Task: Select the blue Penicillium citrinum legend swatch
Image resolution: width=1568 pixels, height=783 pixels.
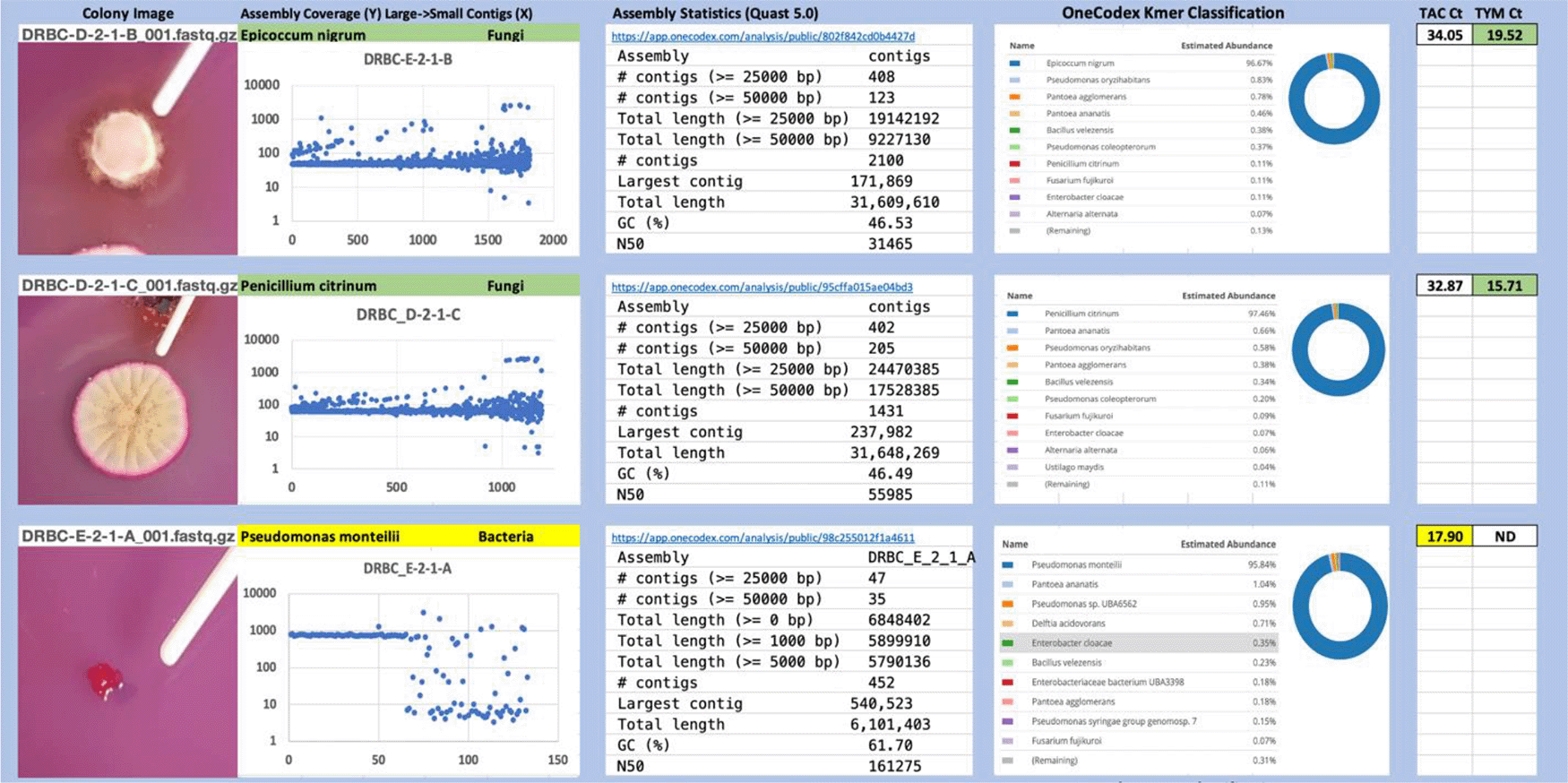Action: point(1012,314)
